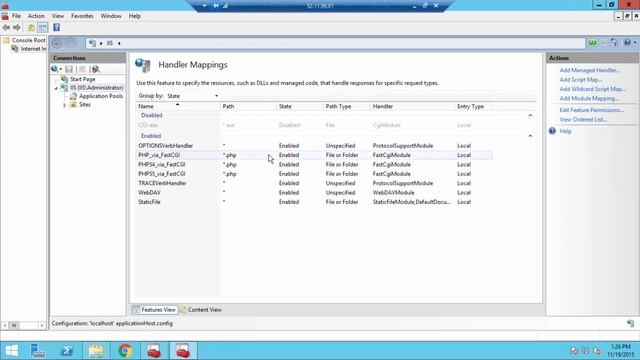
Task: Click the help icon at address bar right
Action: [627, 43]
